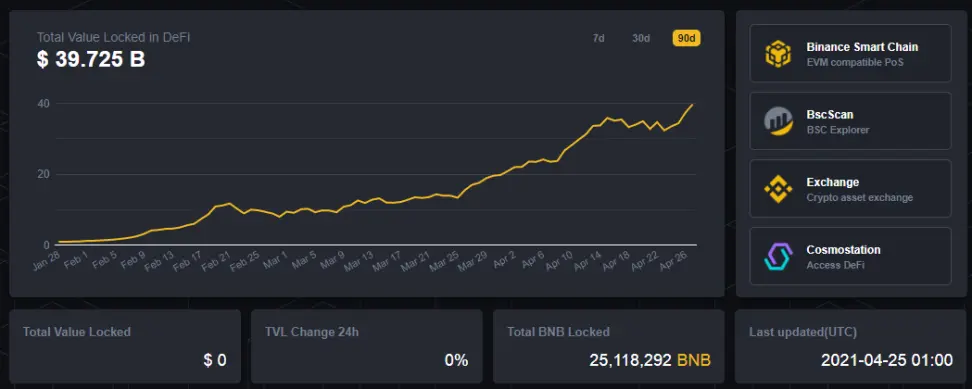Image resolution: width=972 pixels, height=389 pixels.
Task: Click the '20' y-axis label
Action: pos(42,174)
